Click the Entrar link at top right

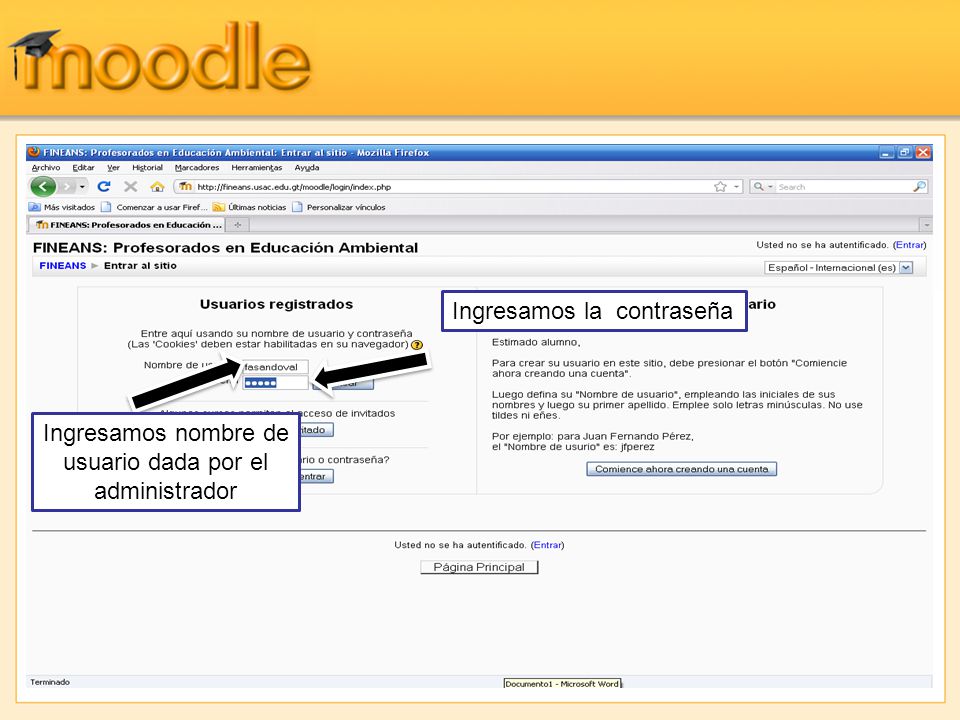pyautogui.click(x=909, y=245)
